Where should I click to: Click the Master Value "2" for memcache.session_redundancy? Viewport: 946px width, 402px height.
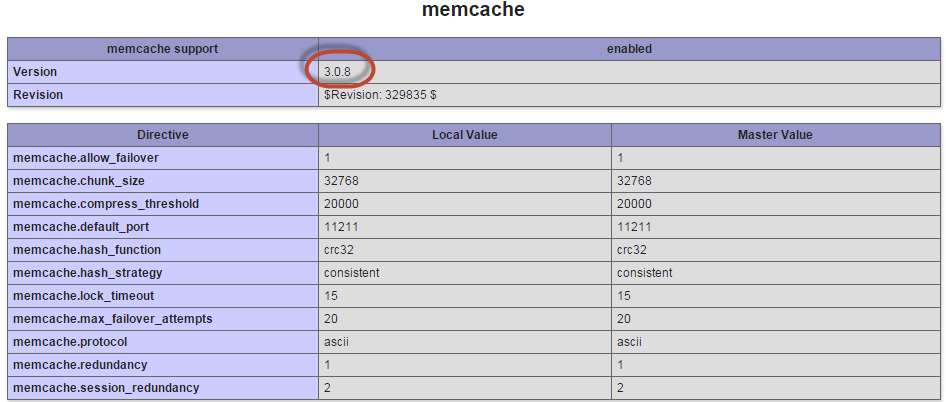coord(620,388)
